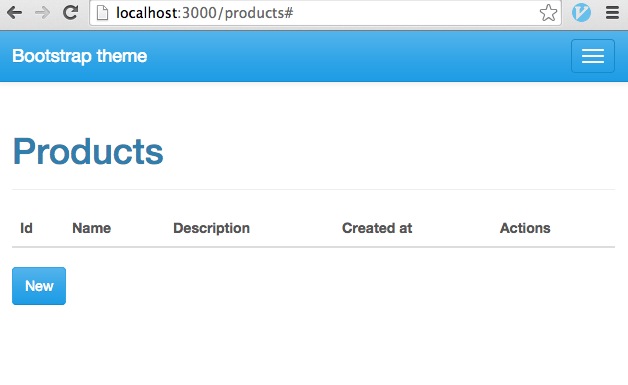Open the Chrome hamburger menu
Viewport: 628px width, 385px height.
(612, 12)
